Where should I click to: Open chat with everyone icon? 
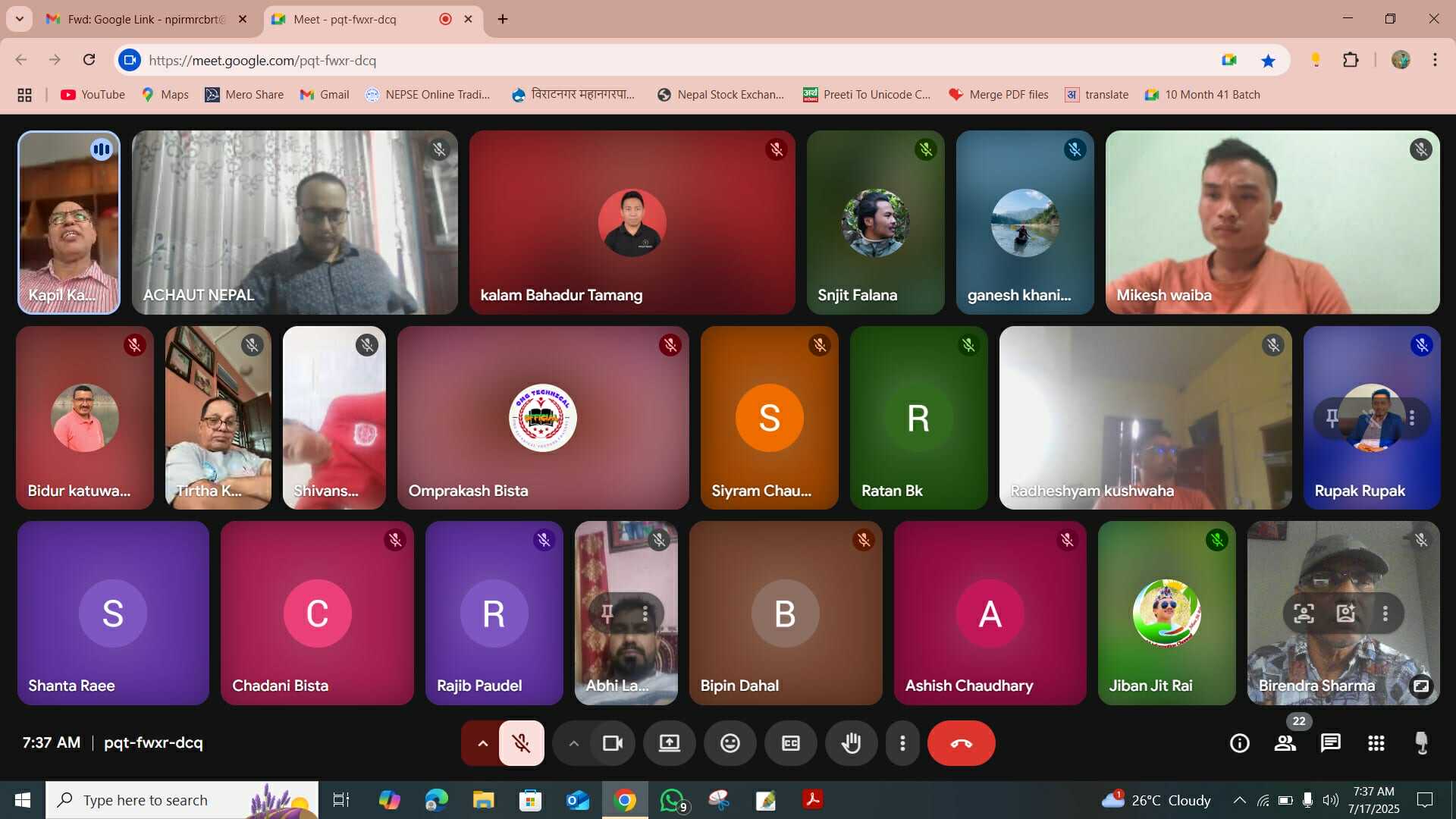click(x=1330, y=743)
